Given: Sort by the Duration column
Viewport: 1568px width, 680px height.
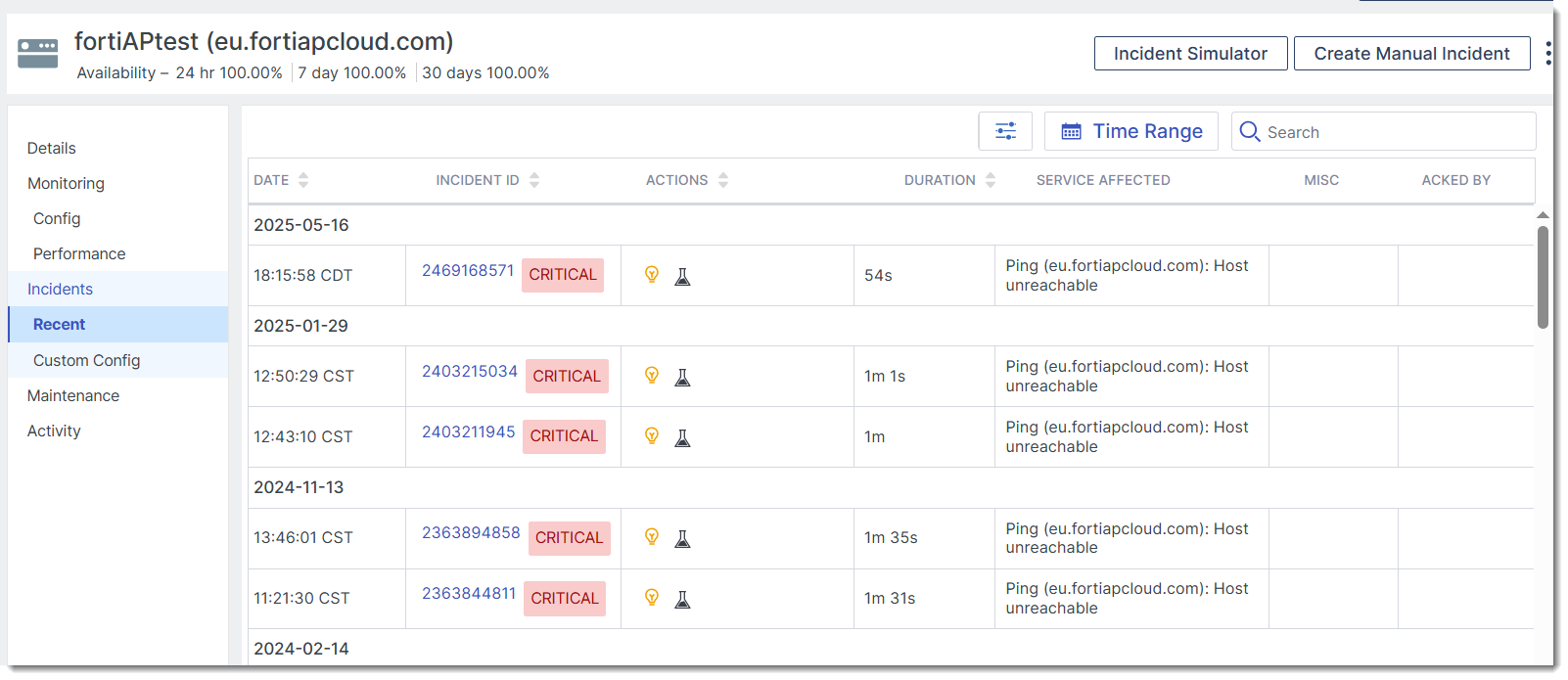Looking at the screenshot, I should click(991, 180).
